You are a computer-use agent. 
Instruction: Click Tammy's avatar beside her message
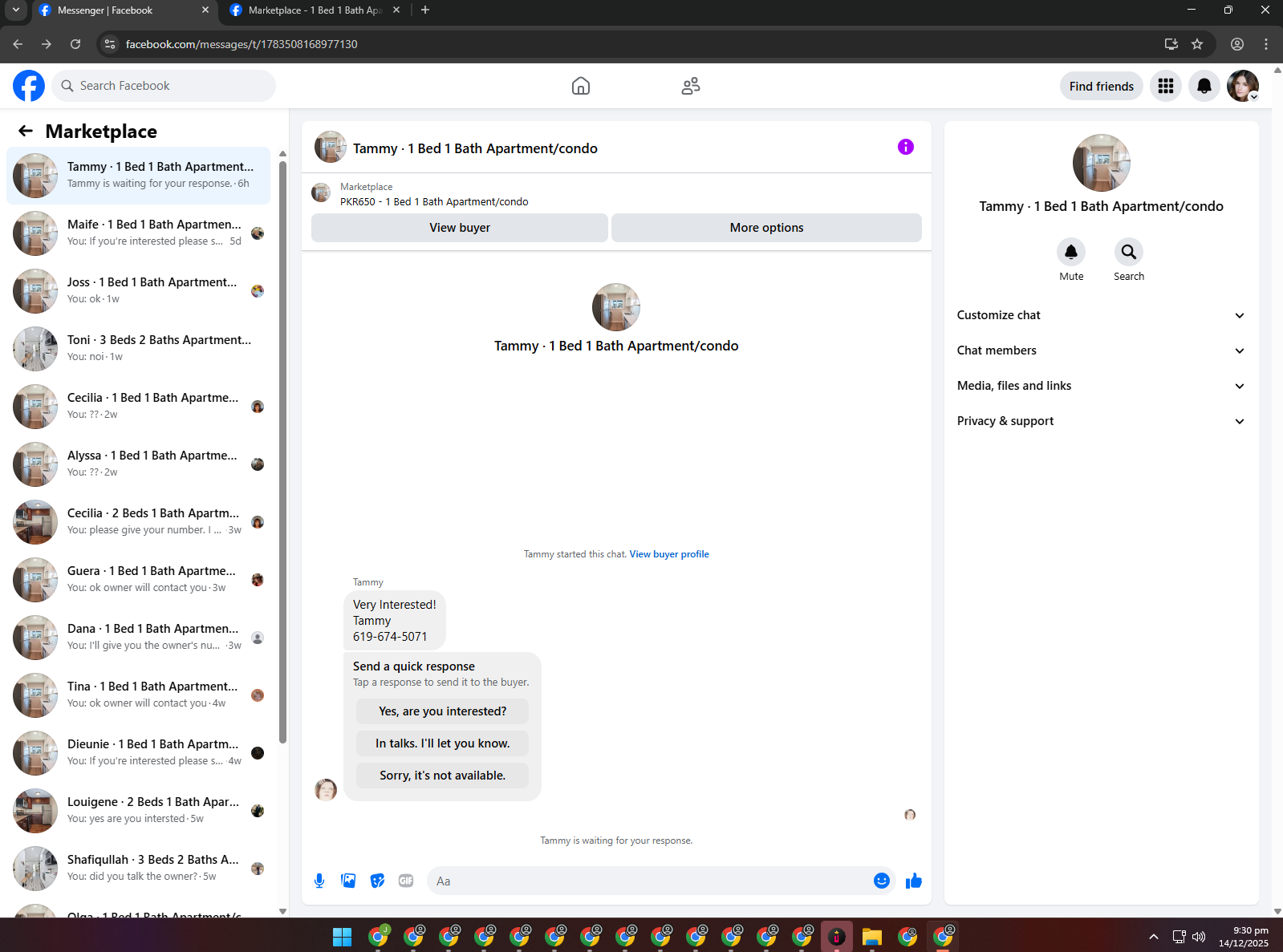pyautogui.click(x=326, y=790)
